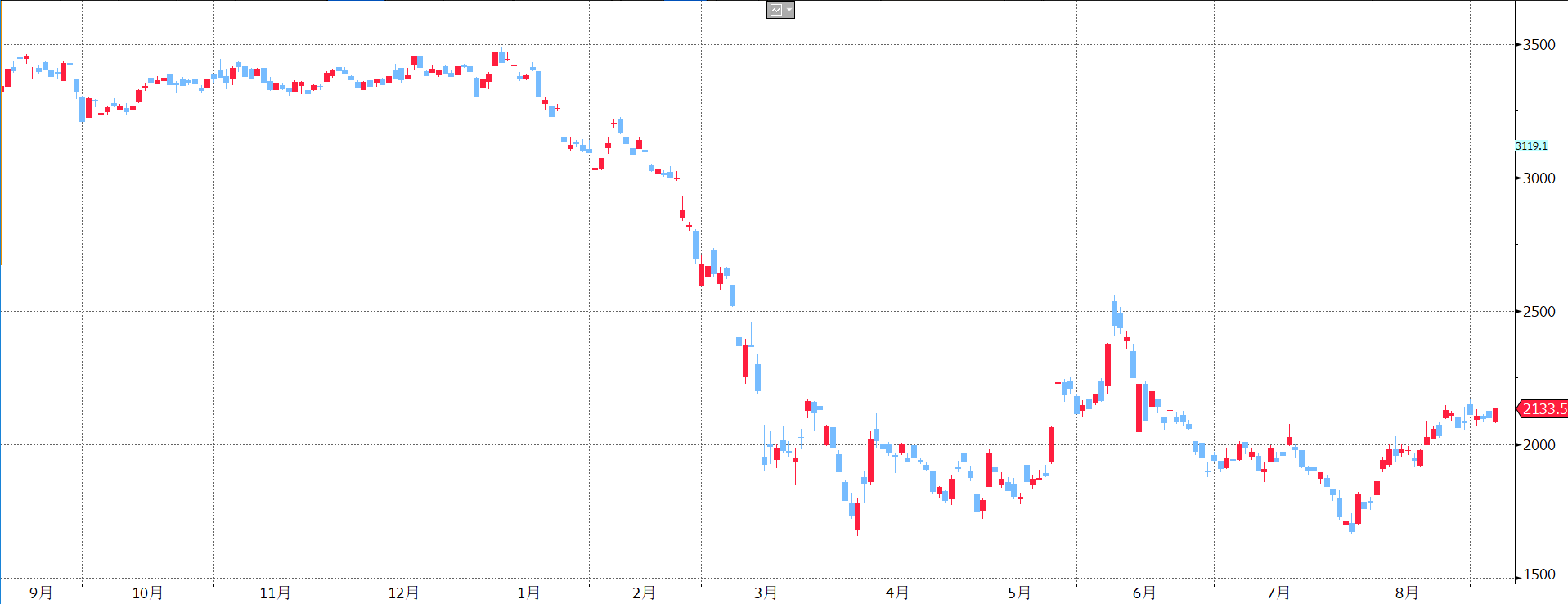The width and height of the screenshot is (1568, 604).
Task: Select the 3000 price axis label
Action: coord(1539,178)
